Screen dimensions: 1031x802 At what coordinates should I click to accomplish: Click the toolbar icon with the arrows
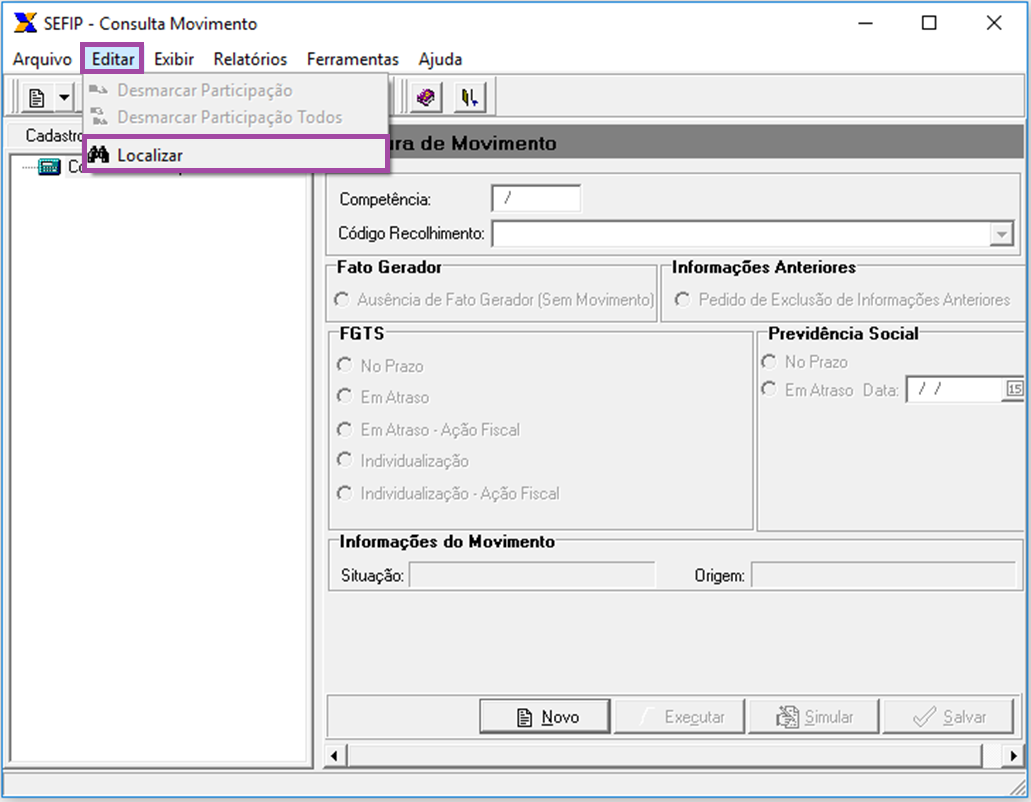pyautogui.click(x=470, y=98)
